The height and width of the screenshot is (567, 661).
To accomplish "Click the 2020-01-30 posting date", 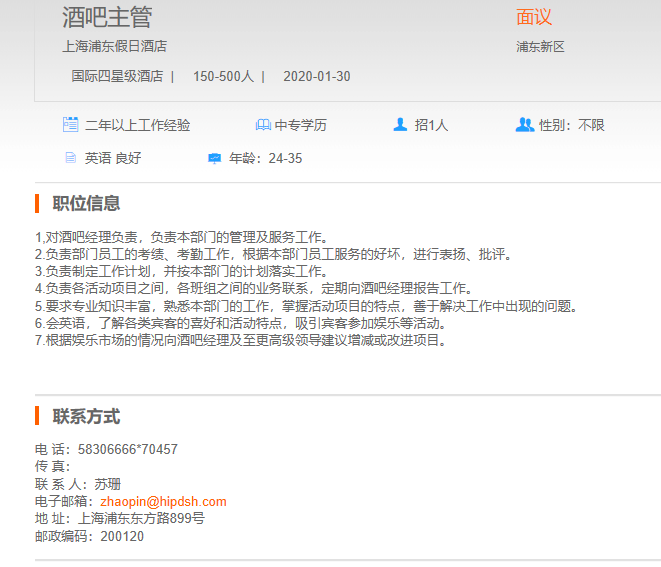I will 317,76.
